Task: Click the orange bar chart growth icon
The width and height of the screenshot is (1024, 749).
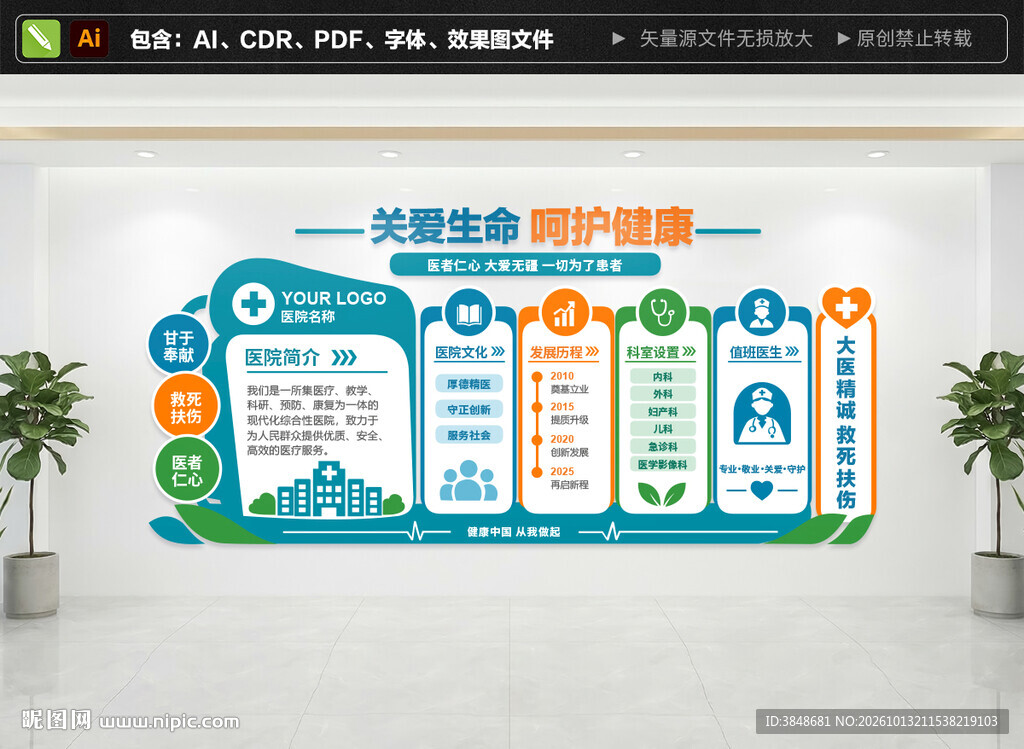Action: tap(565, 314)
